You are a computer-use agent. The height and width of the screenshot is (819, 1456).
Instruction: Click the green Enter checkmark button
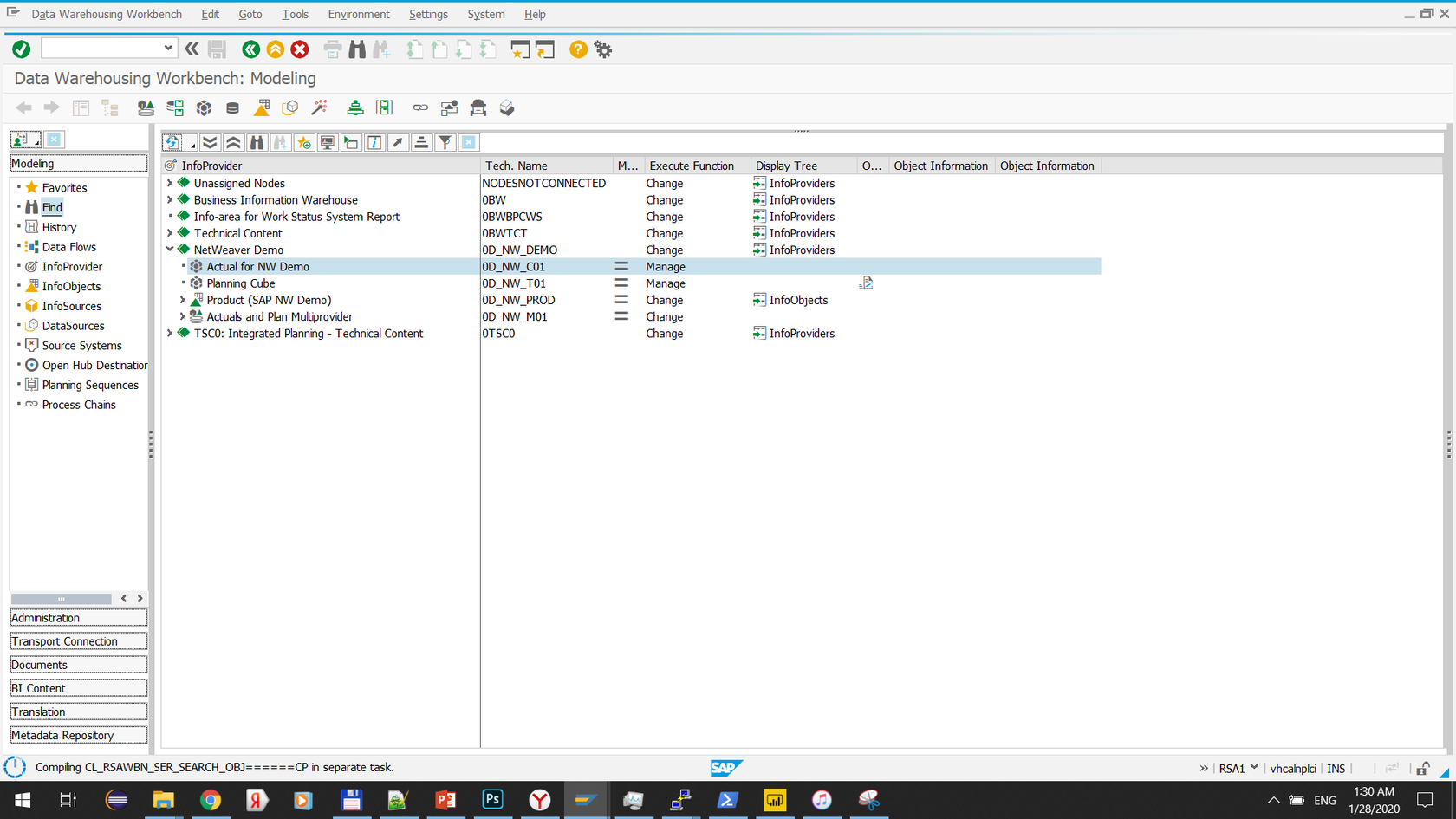(22, 49)
